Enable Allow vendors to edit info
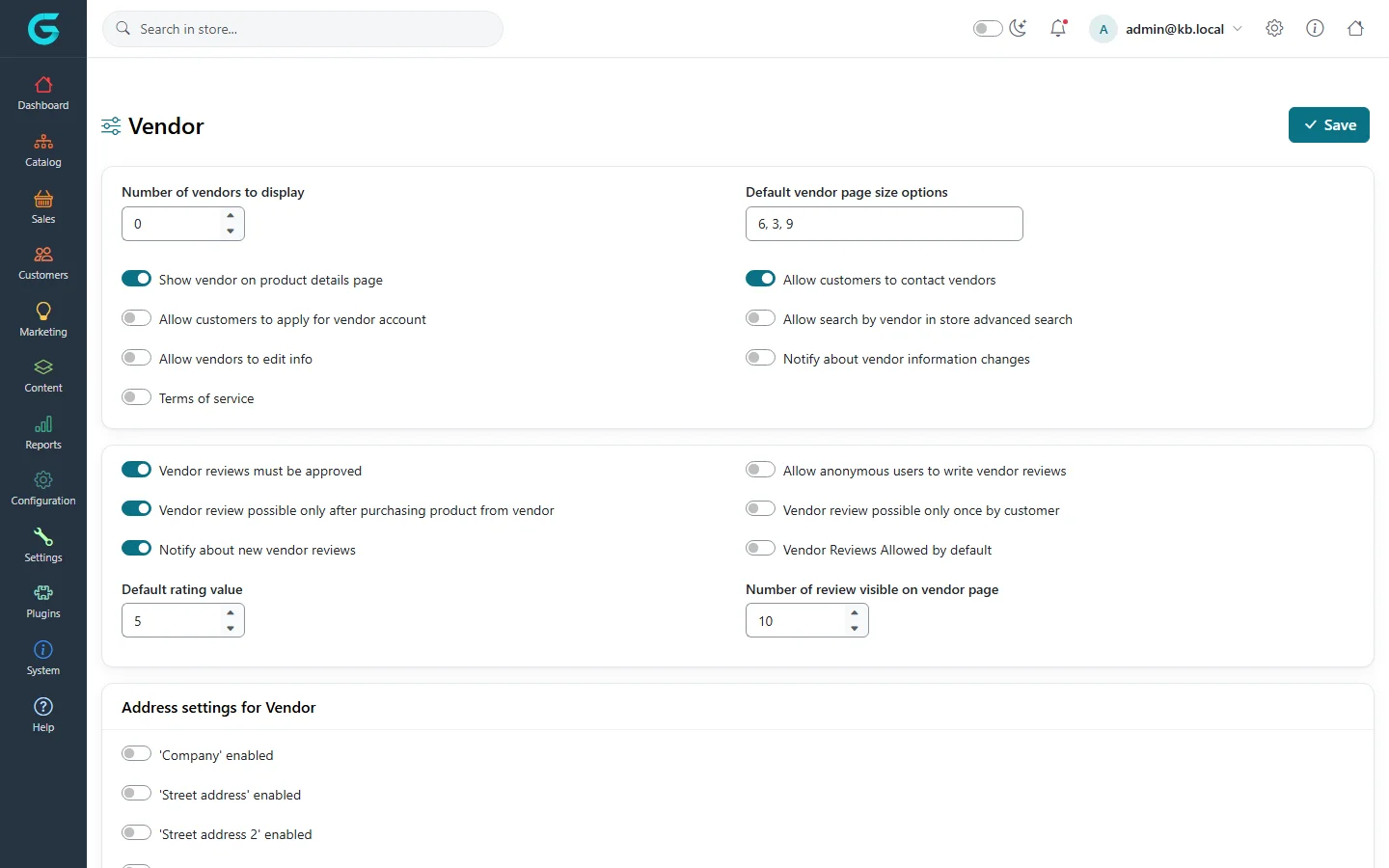1389x868 pixels. 136,358
